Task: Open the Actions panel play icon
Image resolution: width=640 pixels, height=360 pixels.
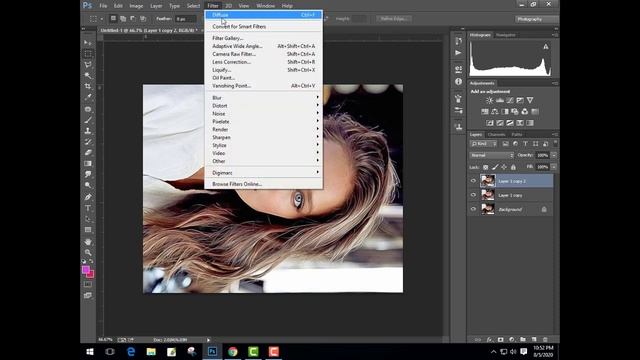Action: (458, 53)
